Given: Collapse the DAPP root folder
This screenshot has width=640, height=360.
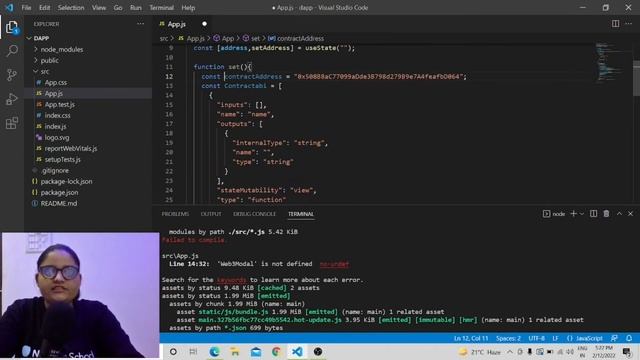Looking at the screenshot, I should tap(41, 38).
